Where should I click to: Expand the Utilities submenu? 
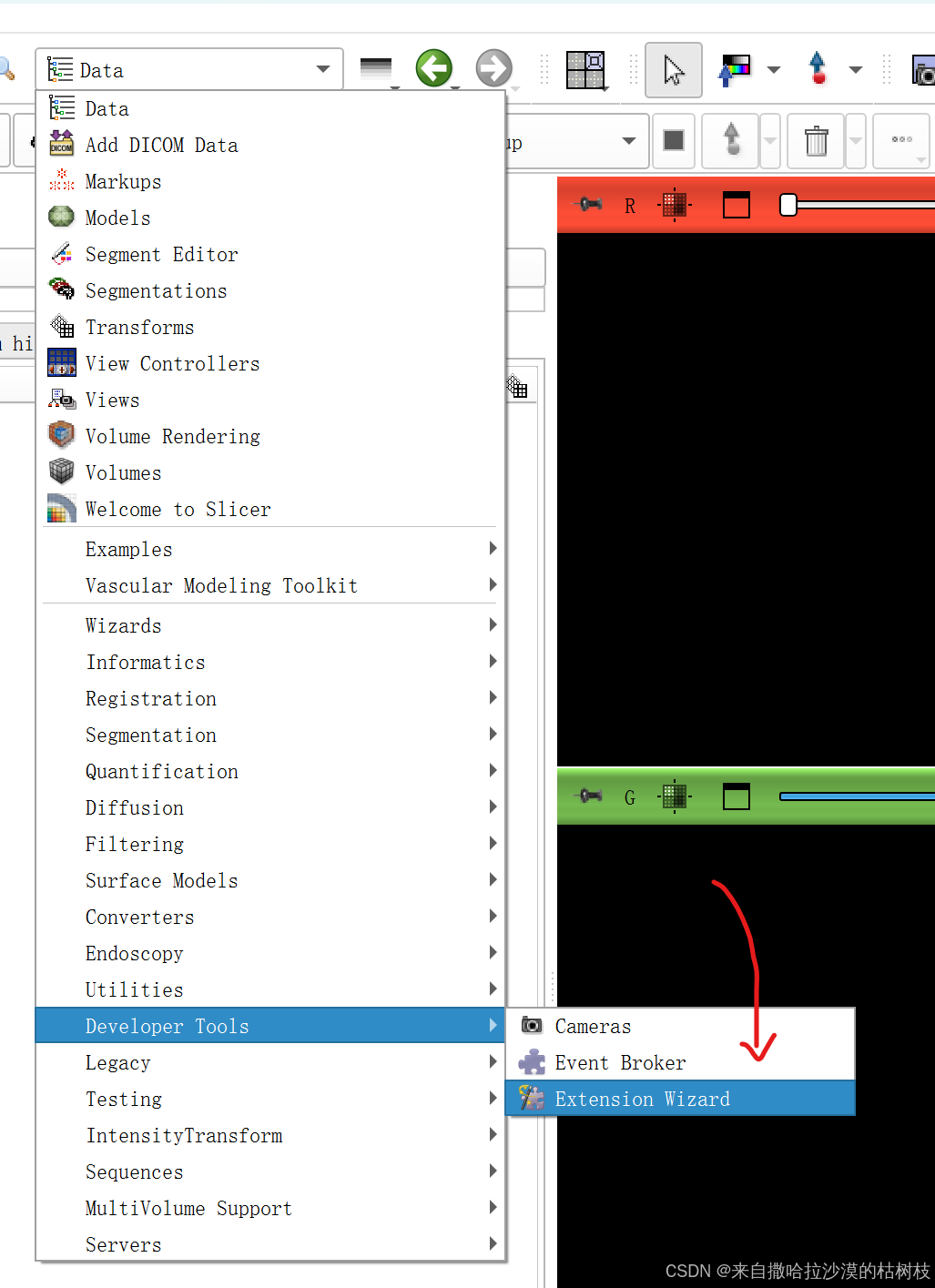(x=270, y=989)
